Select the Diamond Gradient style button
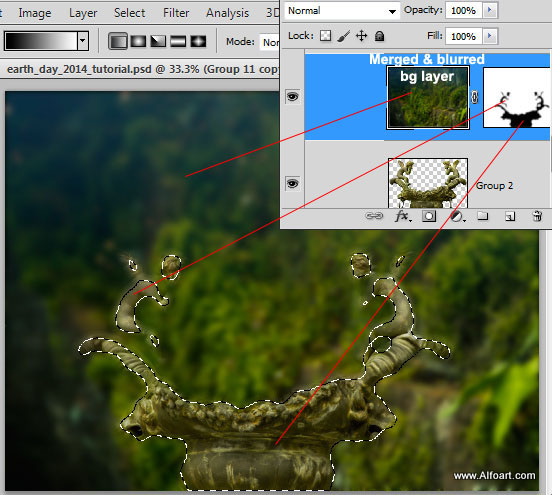552x495 pixels. click(198, 42)
